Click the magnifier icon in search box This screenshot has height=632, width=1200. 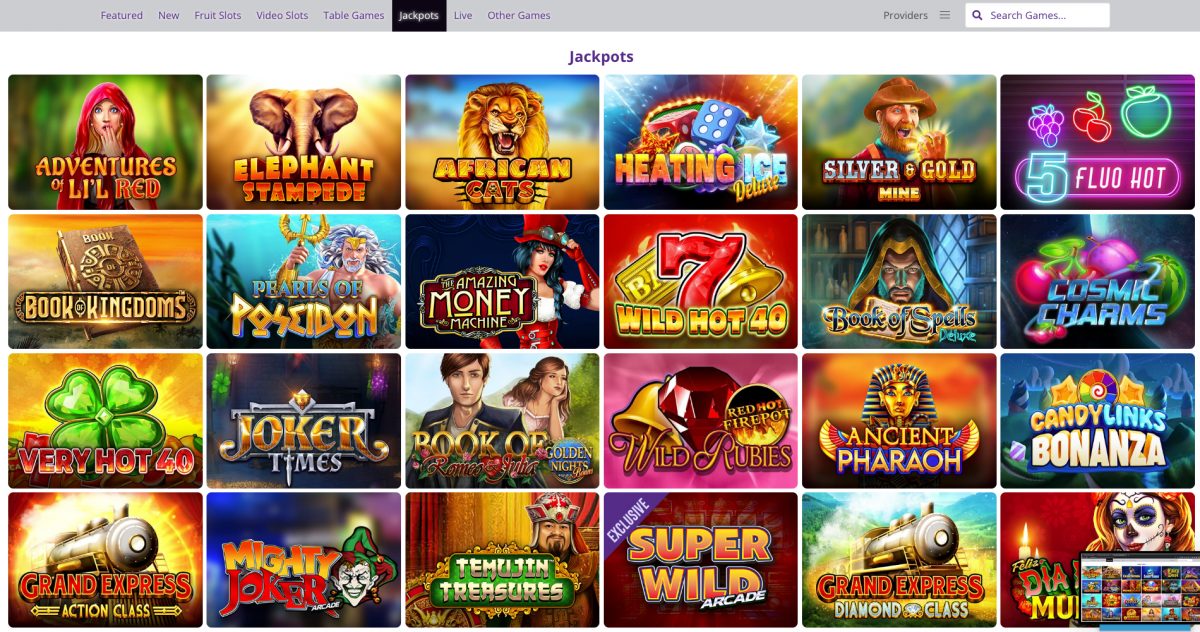tap(977, 15)
